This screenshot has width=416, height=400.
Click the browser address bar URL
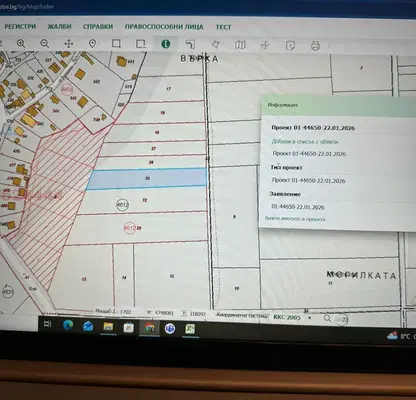coord(27,7)
